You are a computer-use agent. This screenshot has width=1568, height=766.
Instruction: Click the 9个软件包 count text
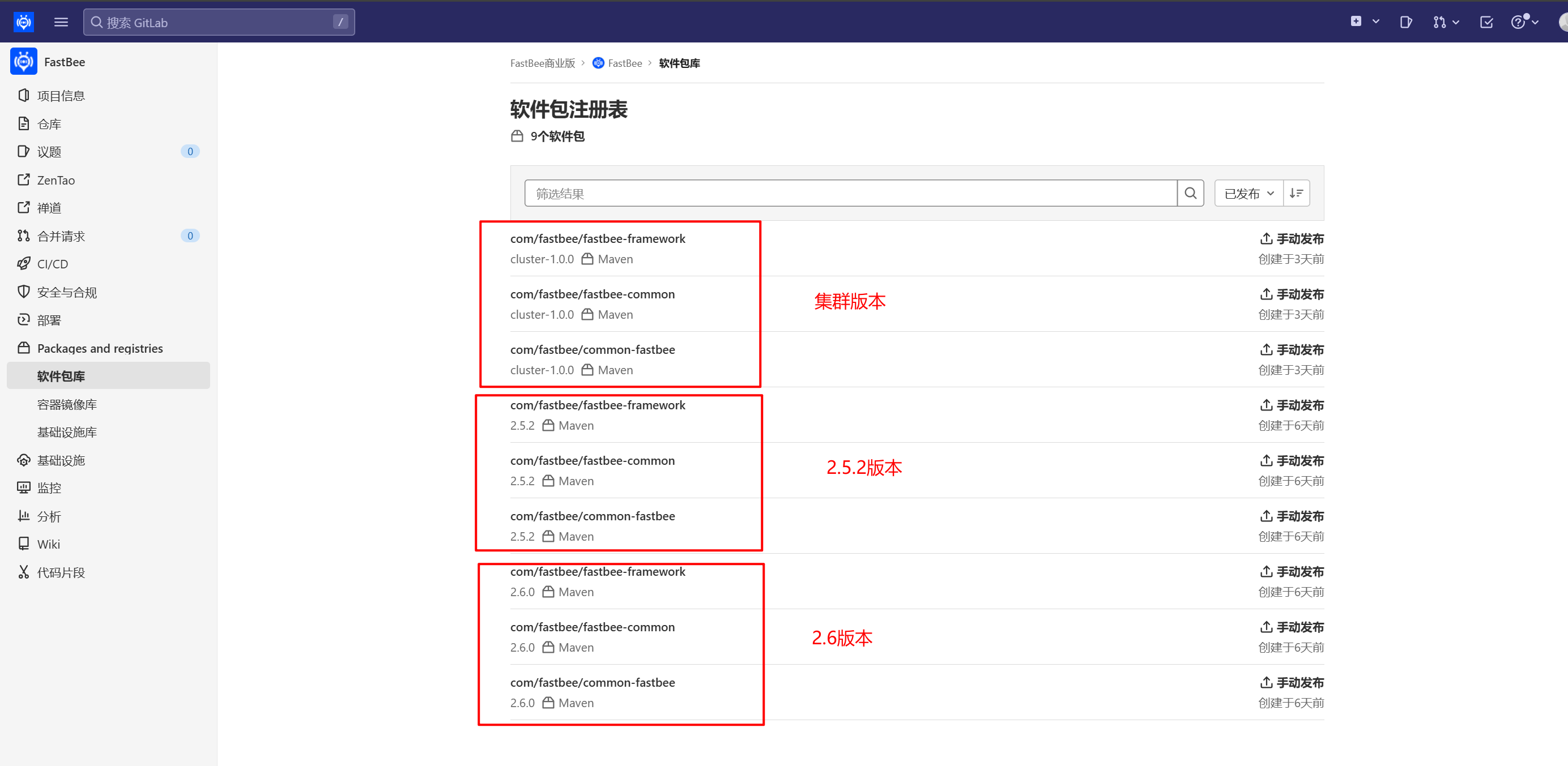(557, 136)
